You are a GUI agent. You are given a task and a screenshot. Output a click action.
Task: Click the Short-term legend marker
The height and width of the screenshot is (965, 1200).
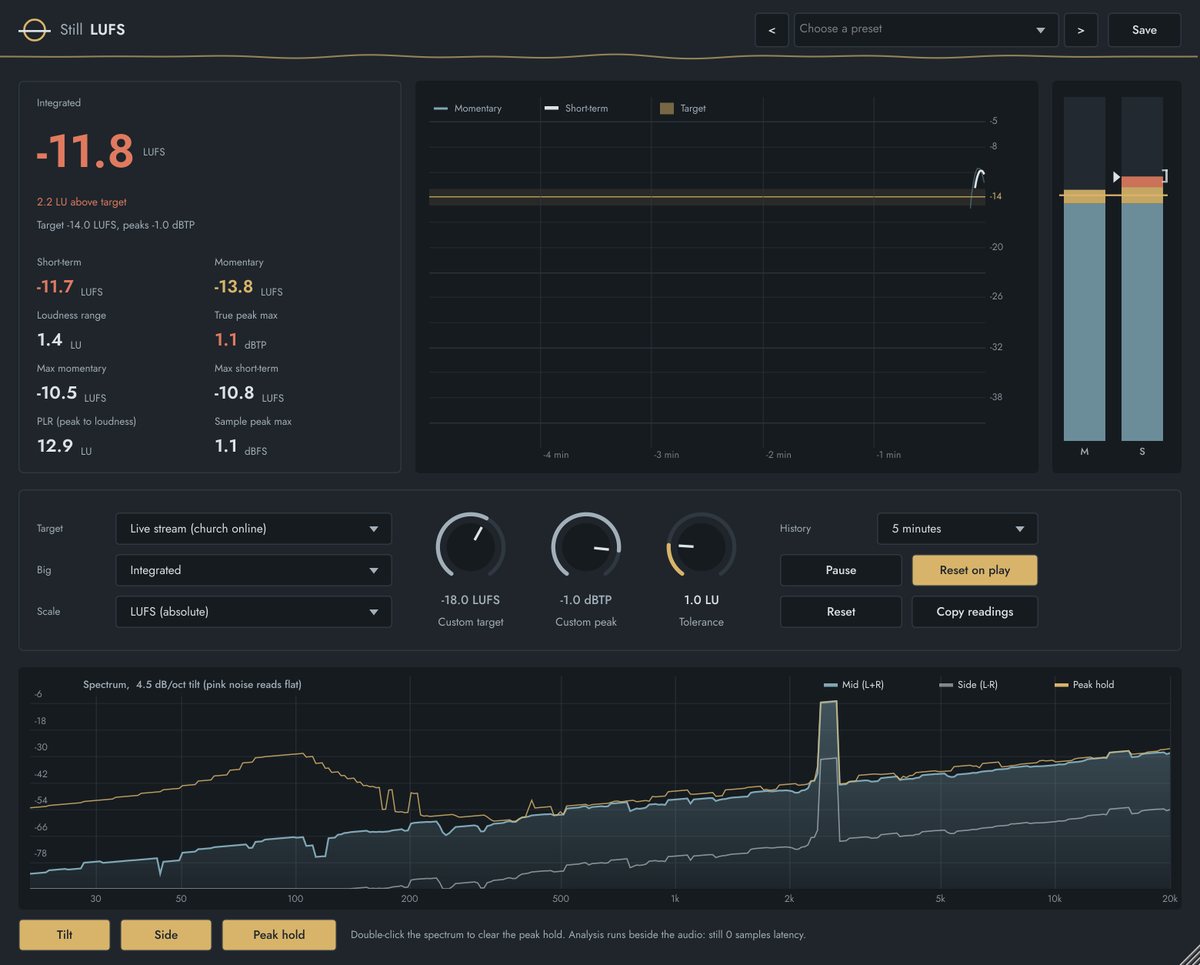coord(551,108)
